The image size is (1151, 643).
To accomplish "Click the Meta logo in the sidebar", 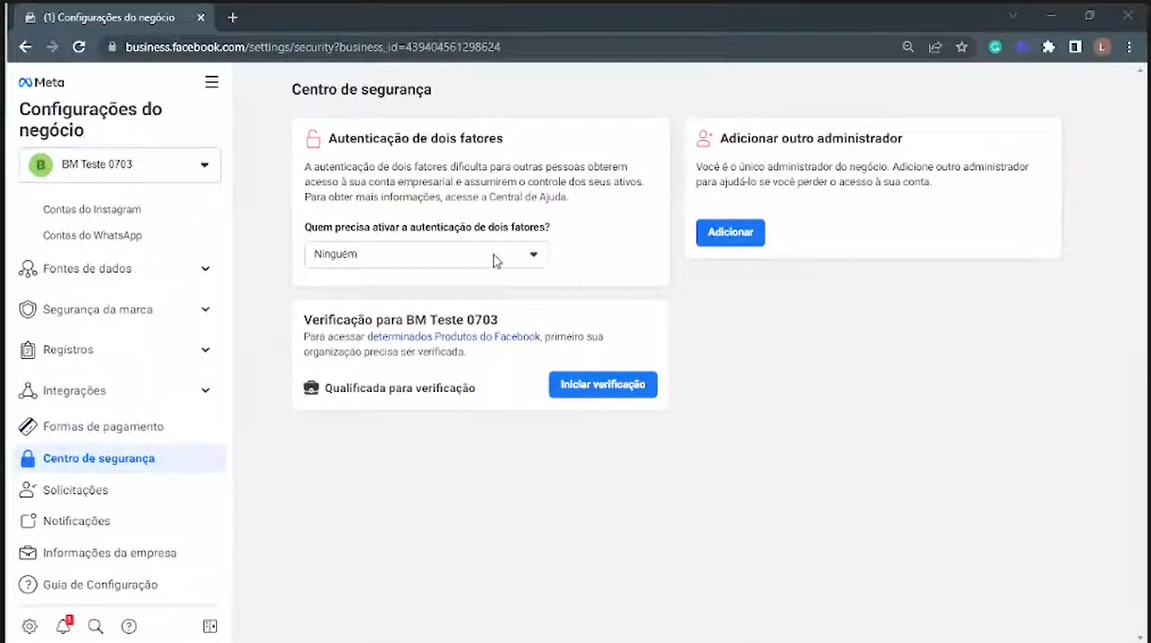I will click(41, 82).
